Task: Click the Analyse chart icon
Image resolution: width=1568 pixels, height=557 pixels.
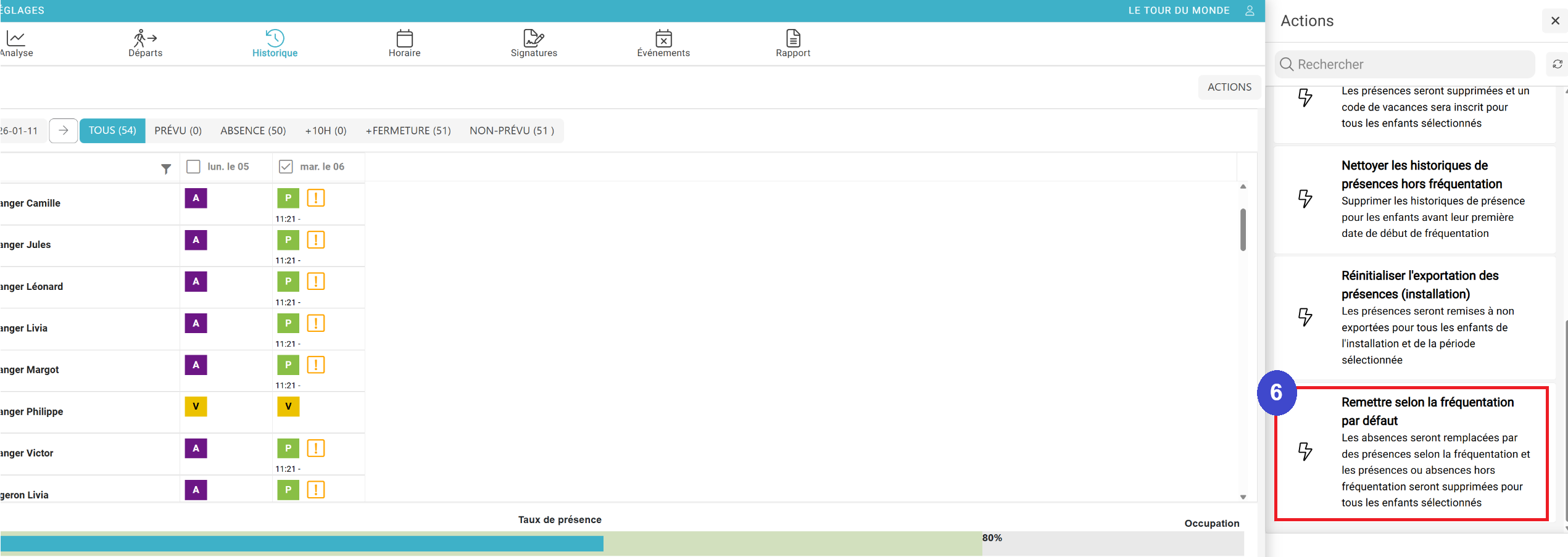Action: click(x=15, y=39)
